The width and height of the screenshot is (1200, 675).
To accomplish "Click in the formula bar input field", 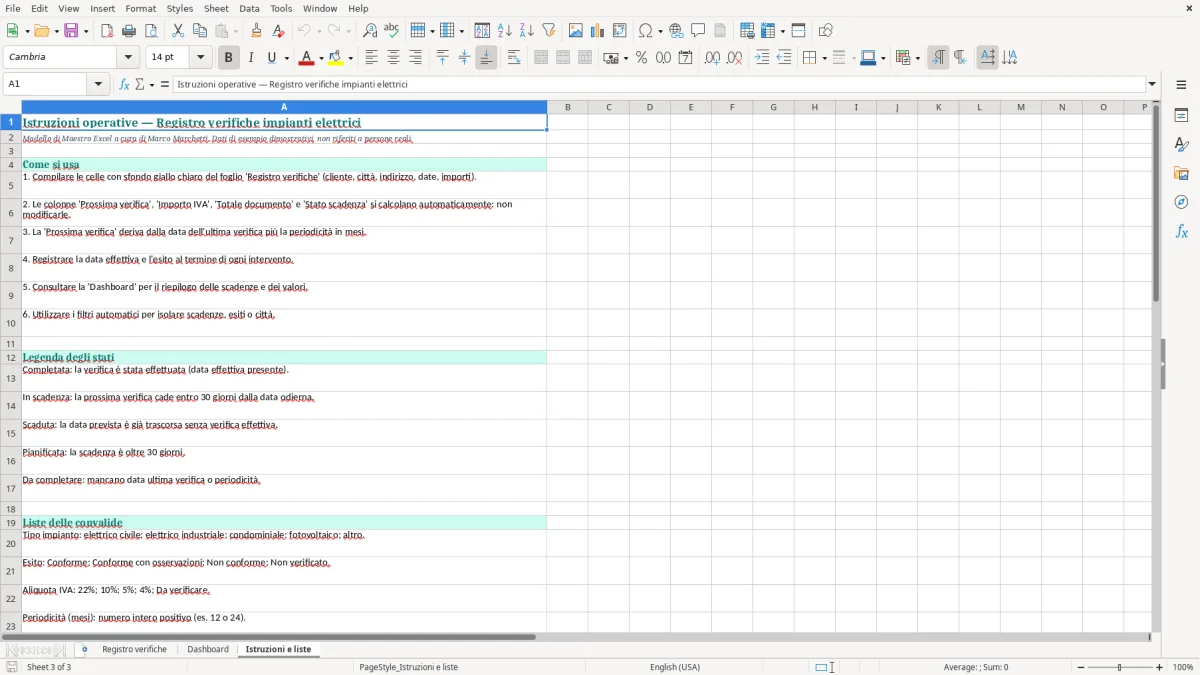I will pos(659,84).
